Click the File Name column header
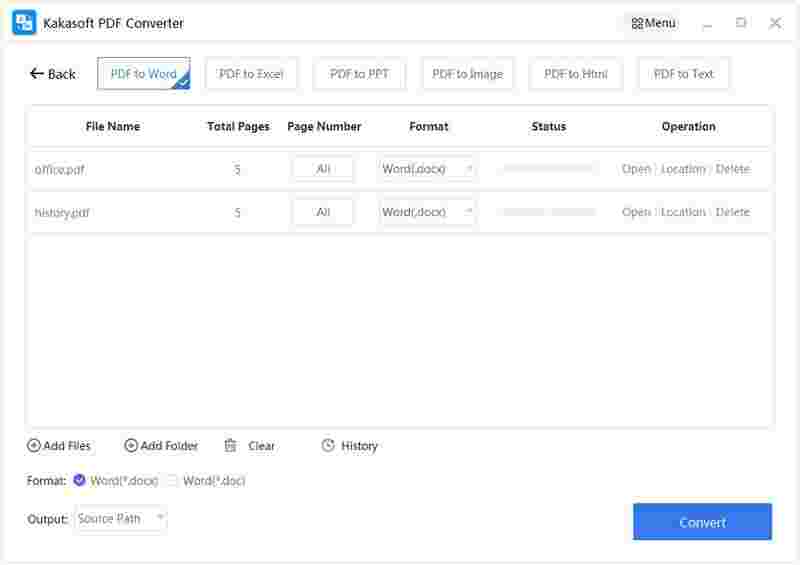The width and height of the screenshot is (800, 565). (113, 126)
